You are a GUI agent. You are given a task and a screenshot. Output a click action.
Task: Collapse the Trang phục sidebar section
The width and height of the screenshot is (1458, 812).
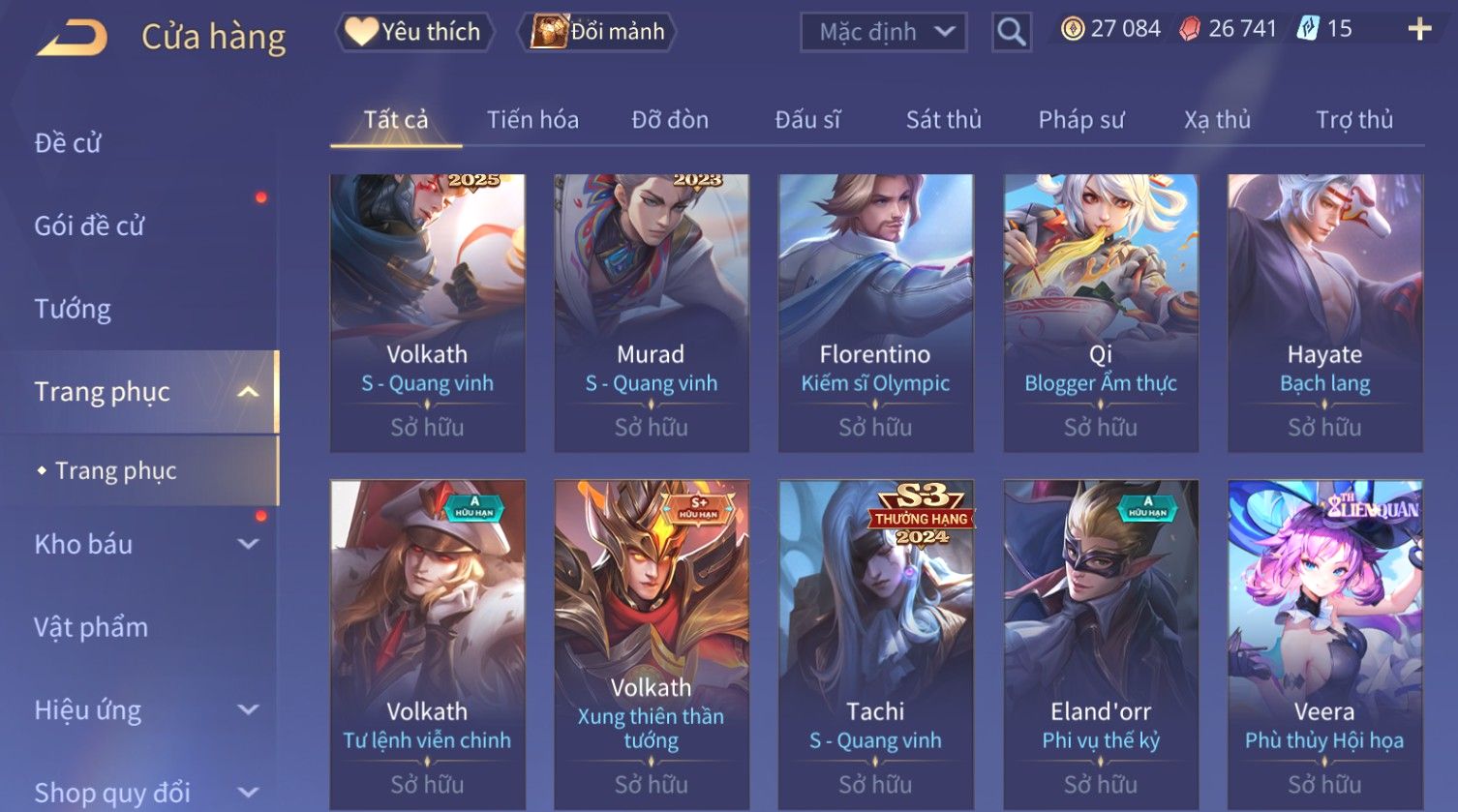point(248,392)
